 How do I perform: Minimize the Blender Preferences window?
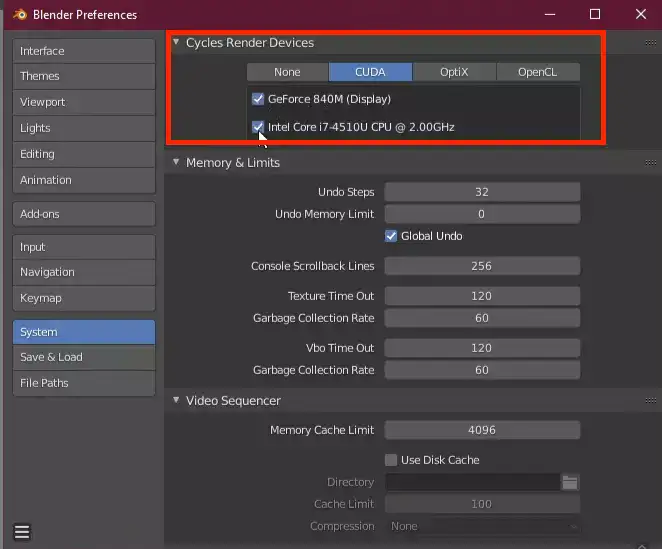(550, 14)
